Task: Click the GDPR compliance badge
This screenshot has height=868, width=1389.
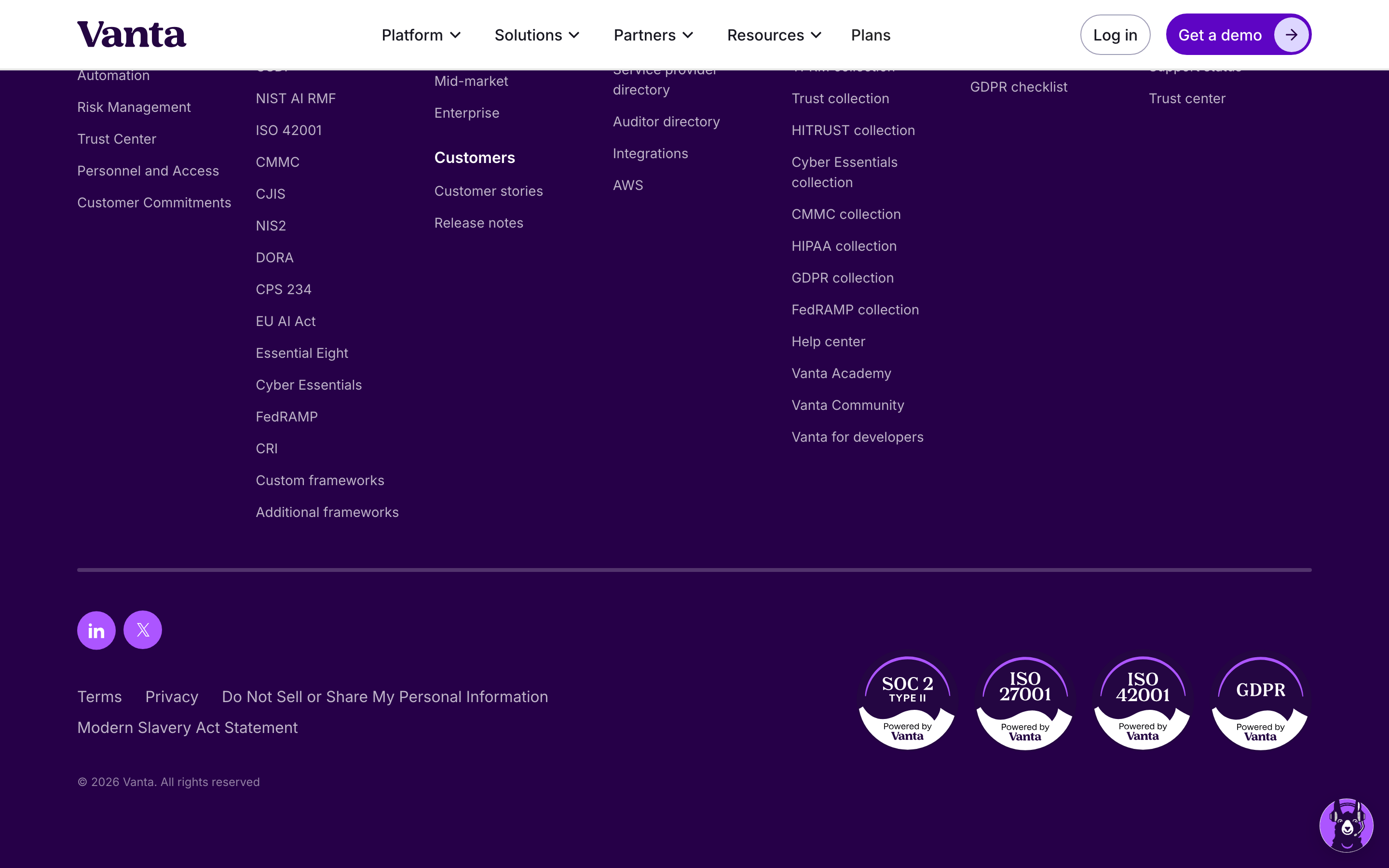Action: [x=1260, y=703]
